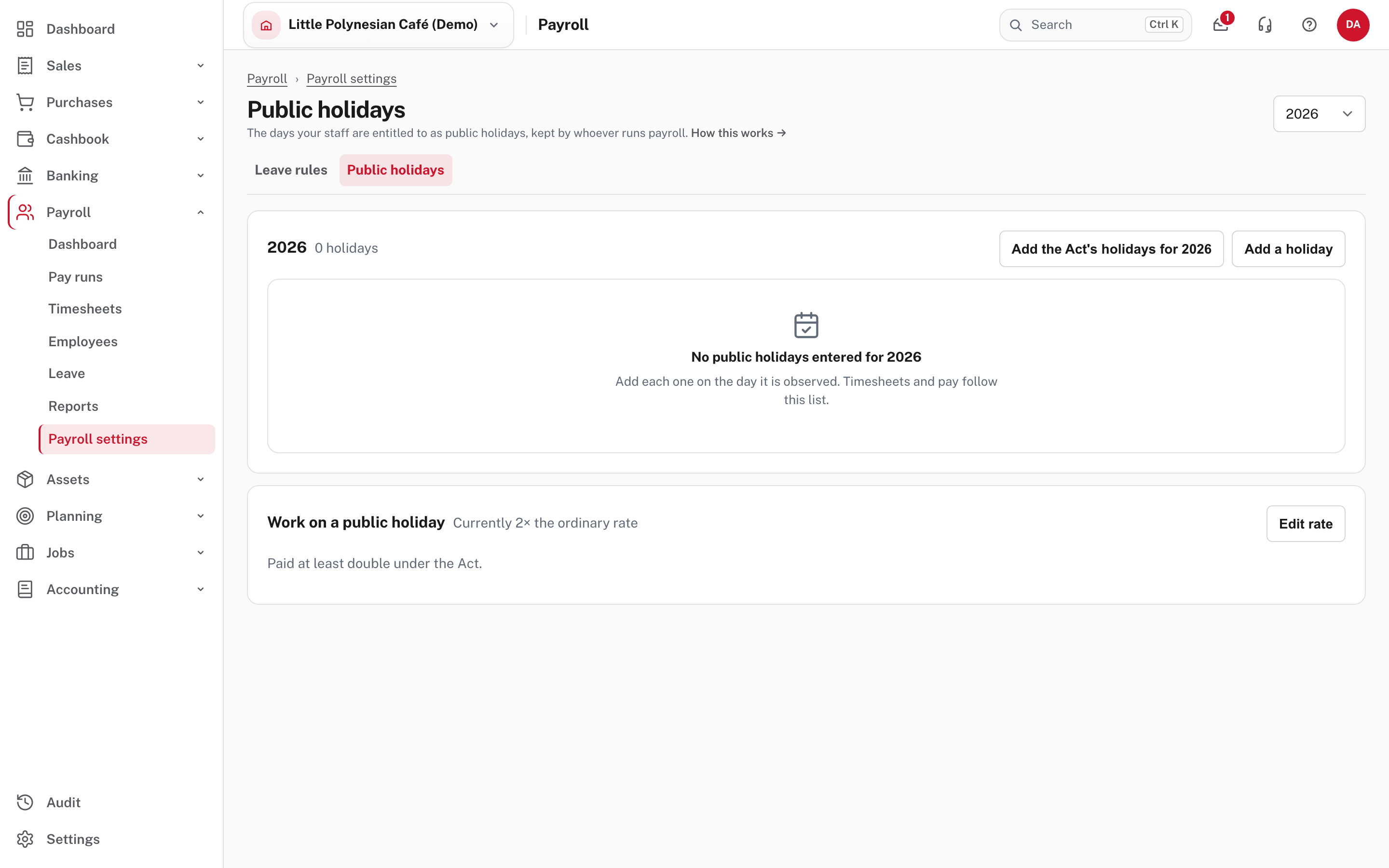Click the Add a holiday button

point(1289,248)
